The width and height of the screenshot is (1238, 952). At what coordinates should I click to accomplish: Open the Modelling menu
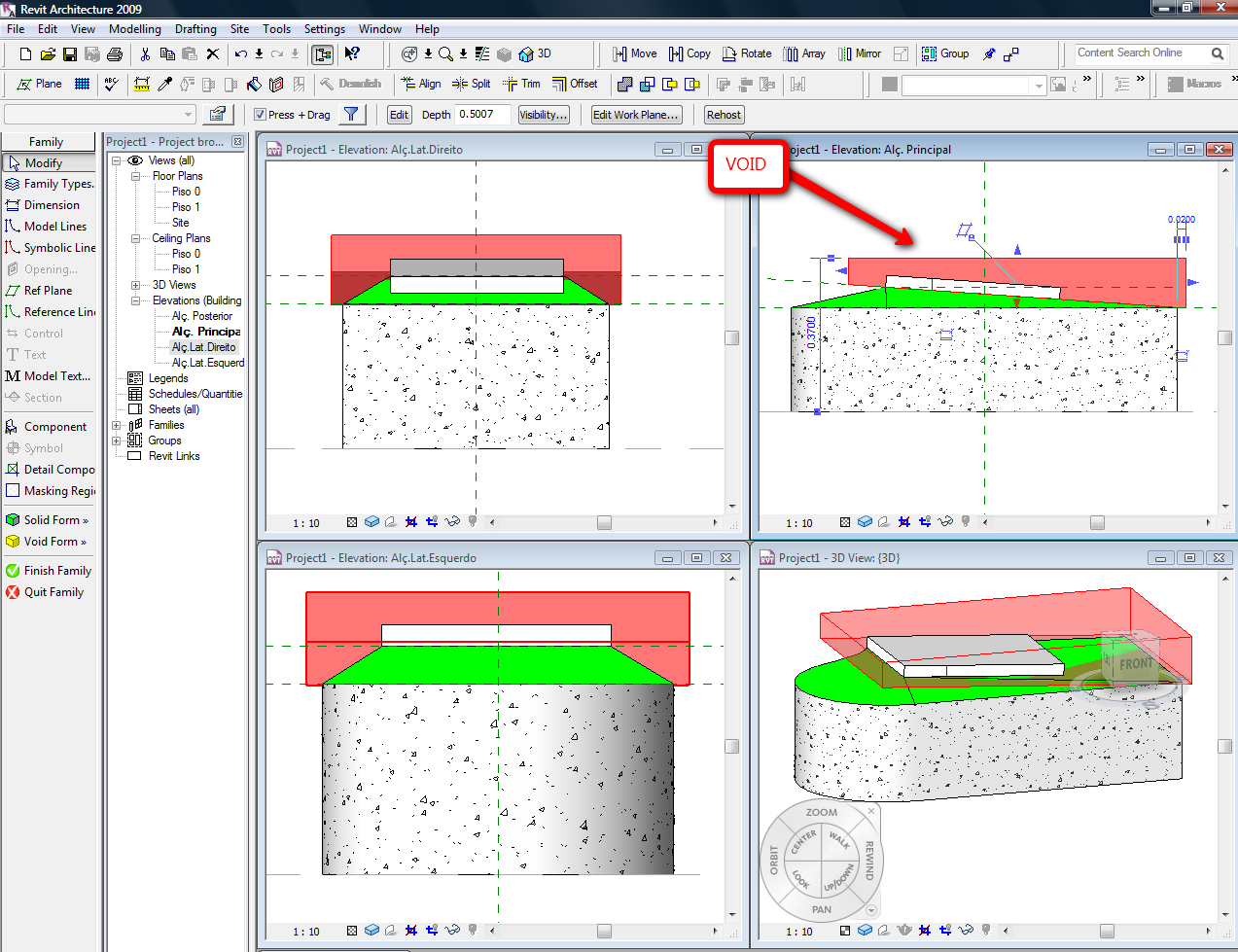(x=135, y=29)
